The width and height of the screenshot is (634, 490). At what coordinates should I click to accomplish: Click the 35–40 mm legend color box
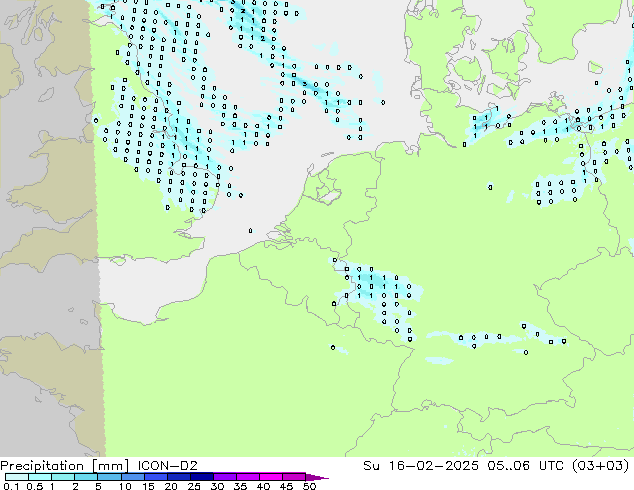point(247,477)
